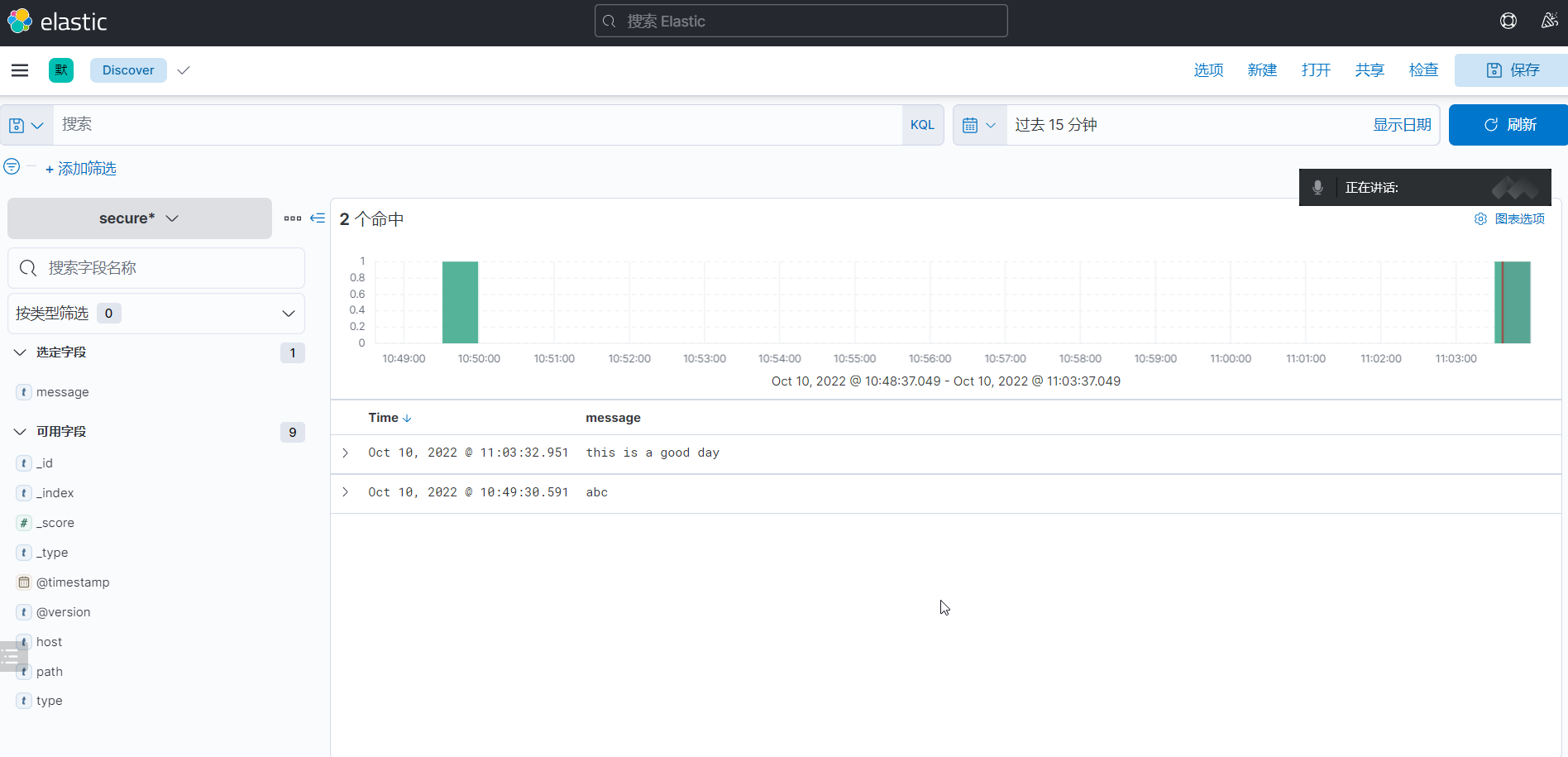Click 显示日期 to show dates
Viewport: 1568px width, 757px height.
point(1402,125)
